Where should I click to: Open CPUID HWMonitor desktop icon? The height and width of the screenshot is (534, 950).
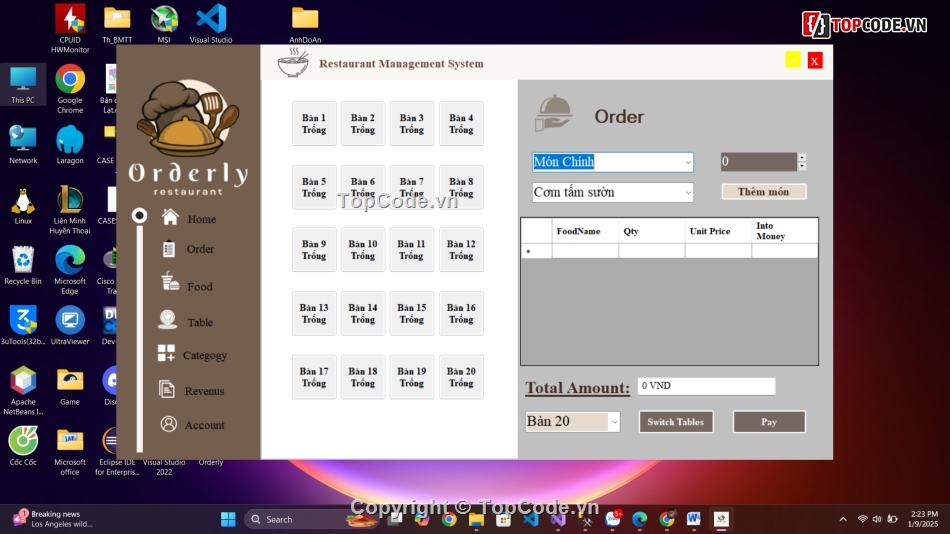[x=70, y=28]
